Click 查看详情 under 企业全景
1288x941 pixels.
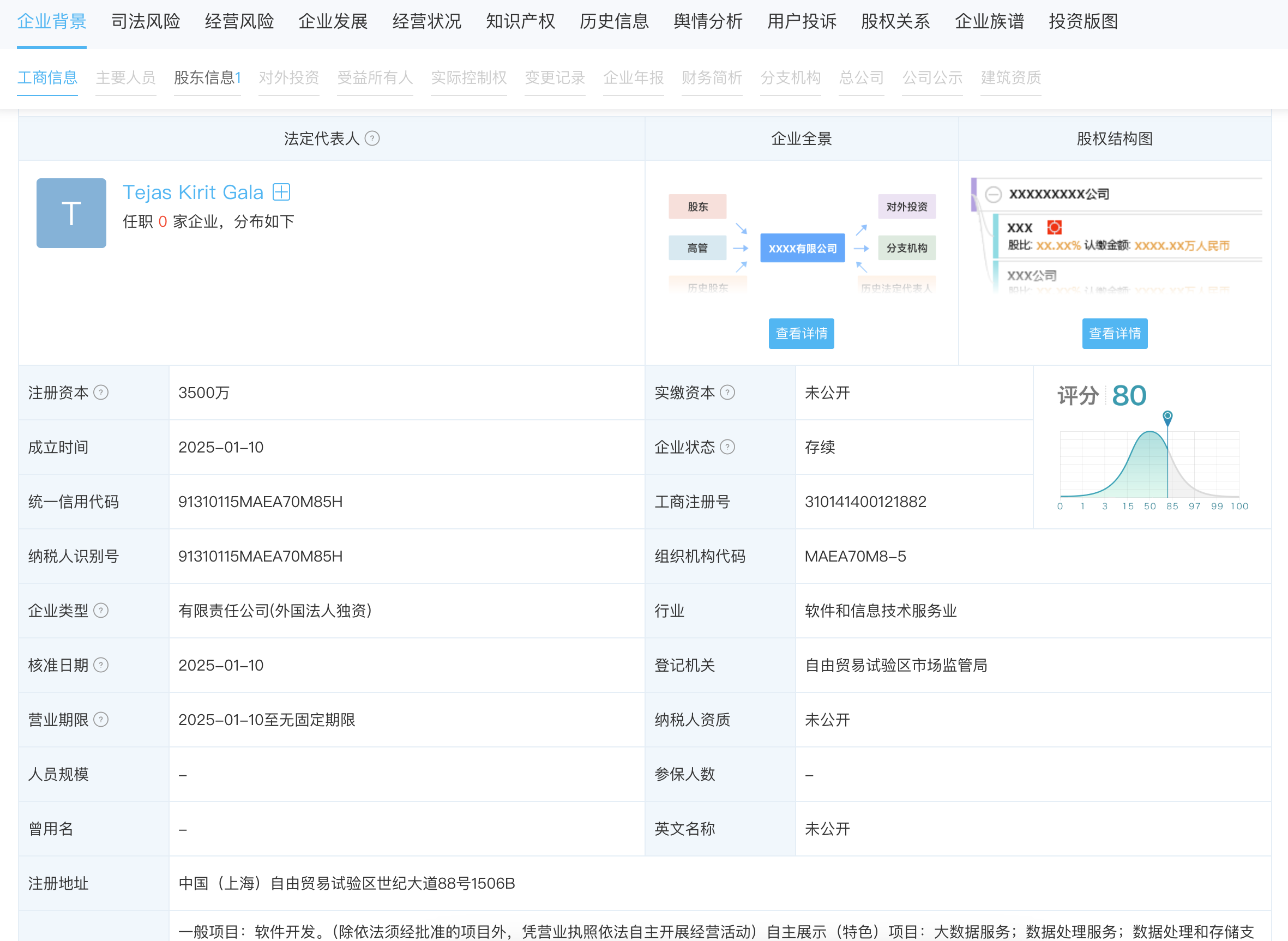[801, 334]
